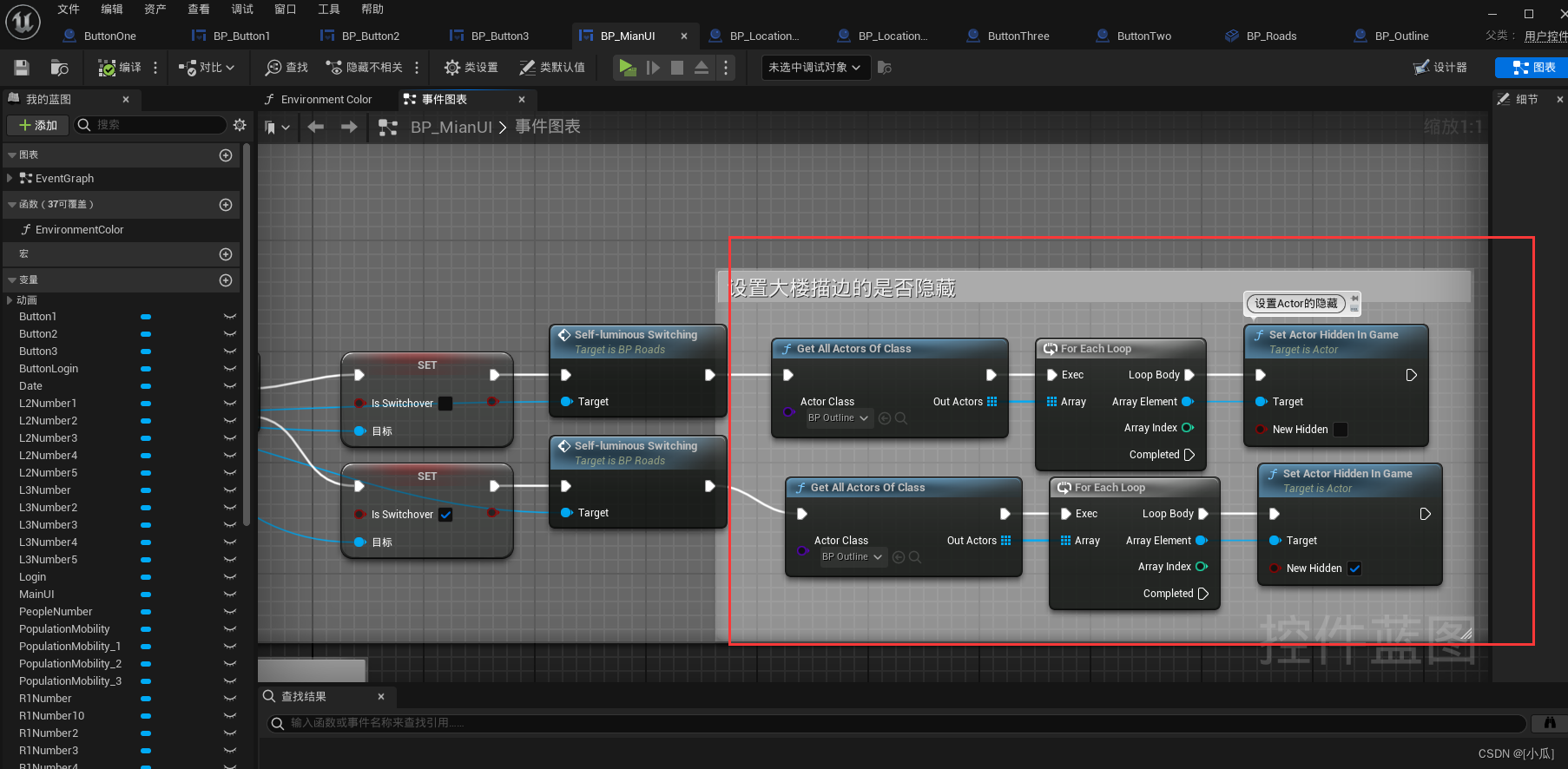Open the 未选中调试对象 debug object dropdown
Viewport: 1568px width, 769px height.
point(815,67)
